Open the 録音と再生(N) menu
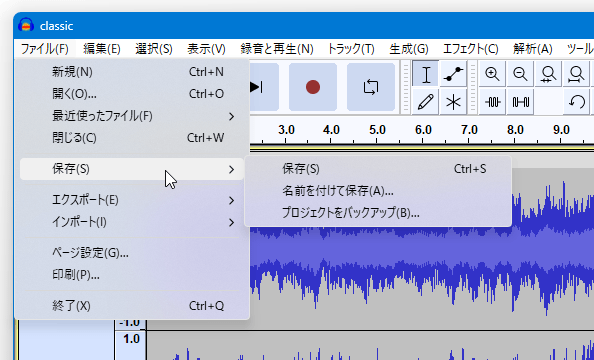Image resolution: width=594 pixels, height=360 pixels. pos(277,49)
